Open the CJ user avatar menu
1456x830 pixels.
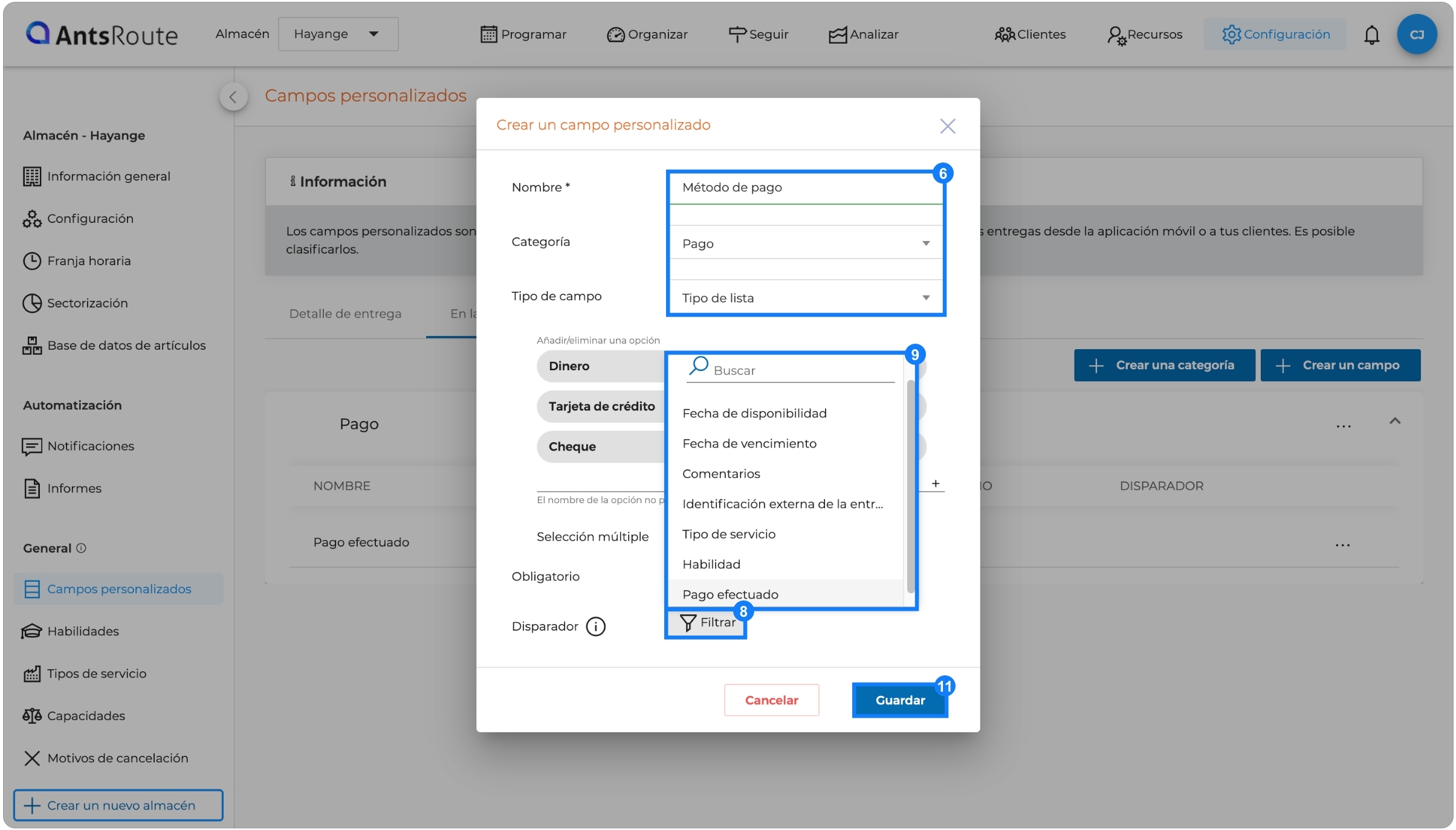pyautogui.click(x=1417, y=34)
